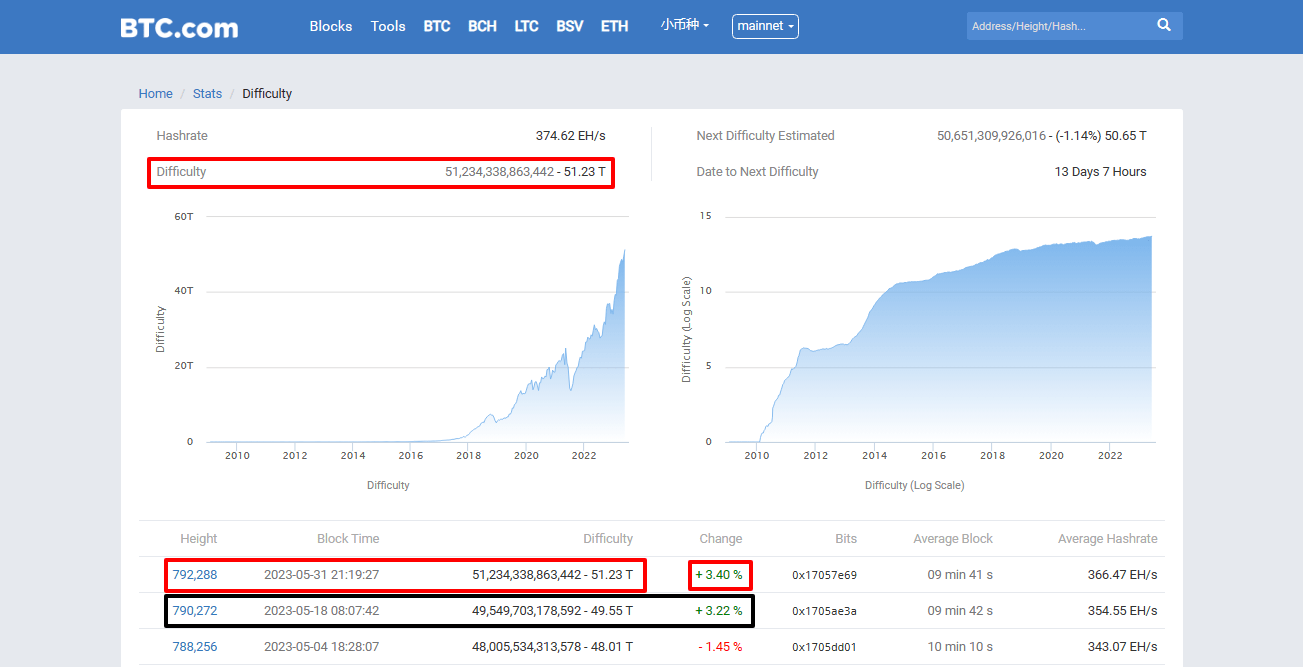Viewport: 1303px width, 667px height.
Task: Click block time 2023-05-31 21:19:27
Action: [x=321, y=575]
